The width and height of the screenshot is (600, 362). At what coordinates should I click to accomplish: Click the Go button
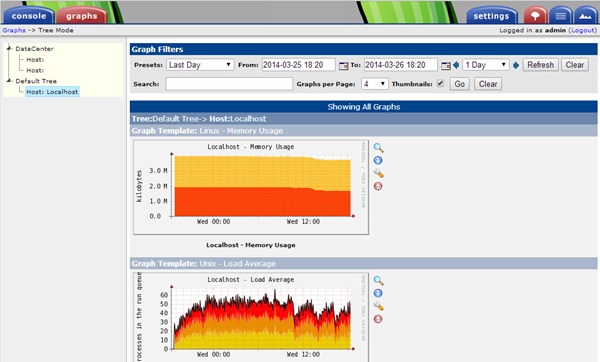[x=460, y=84]
